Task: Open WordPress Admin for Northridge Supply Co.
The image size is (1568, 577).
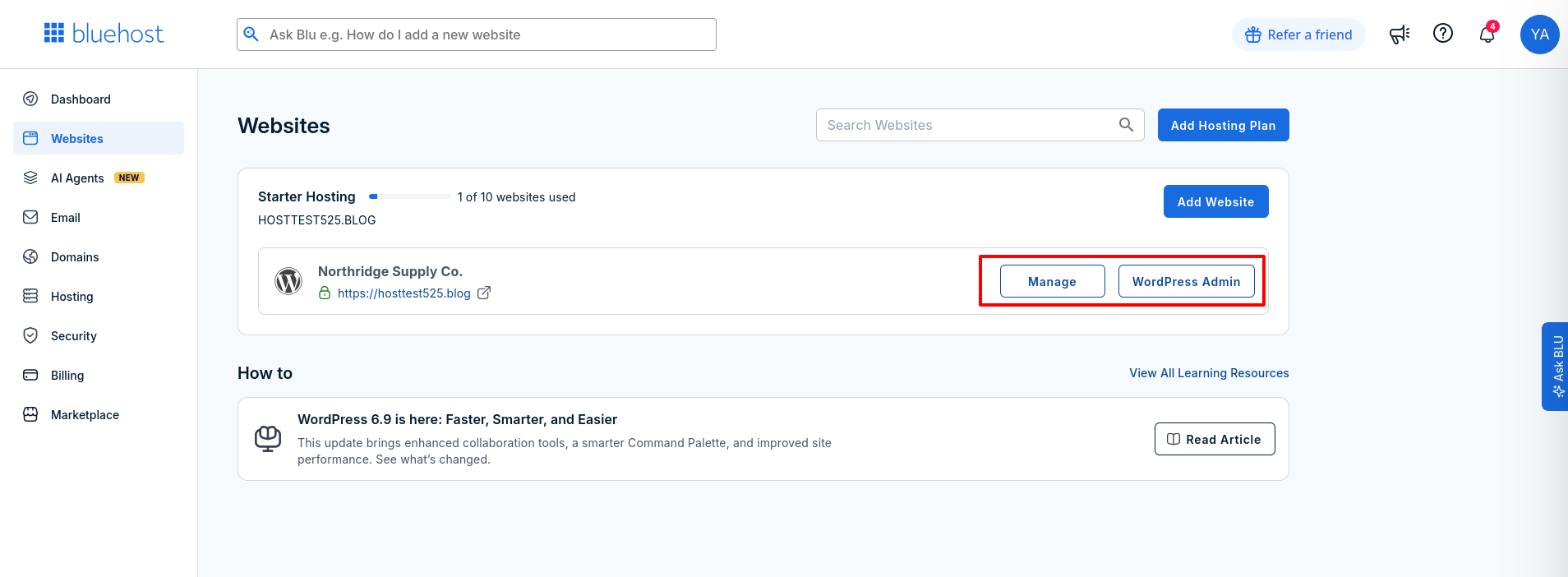Action: 1186,281
